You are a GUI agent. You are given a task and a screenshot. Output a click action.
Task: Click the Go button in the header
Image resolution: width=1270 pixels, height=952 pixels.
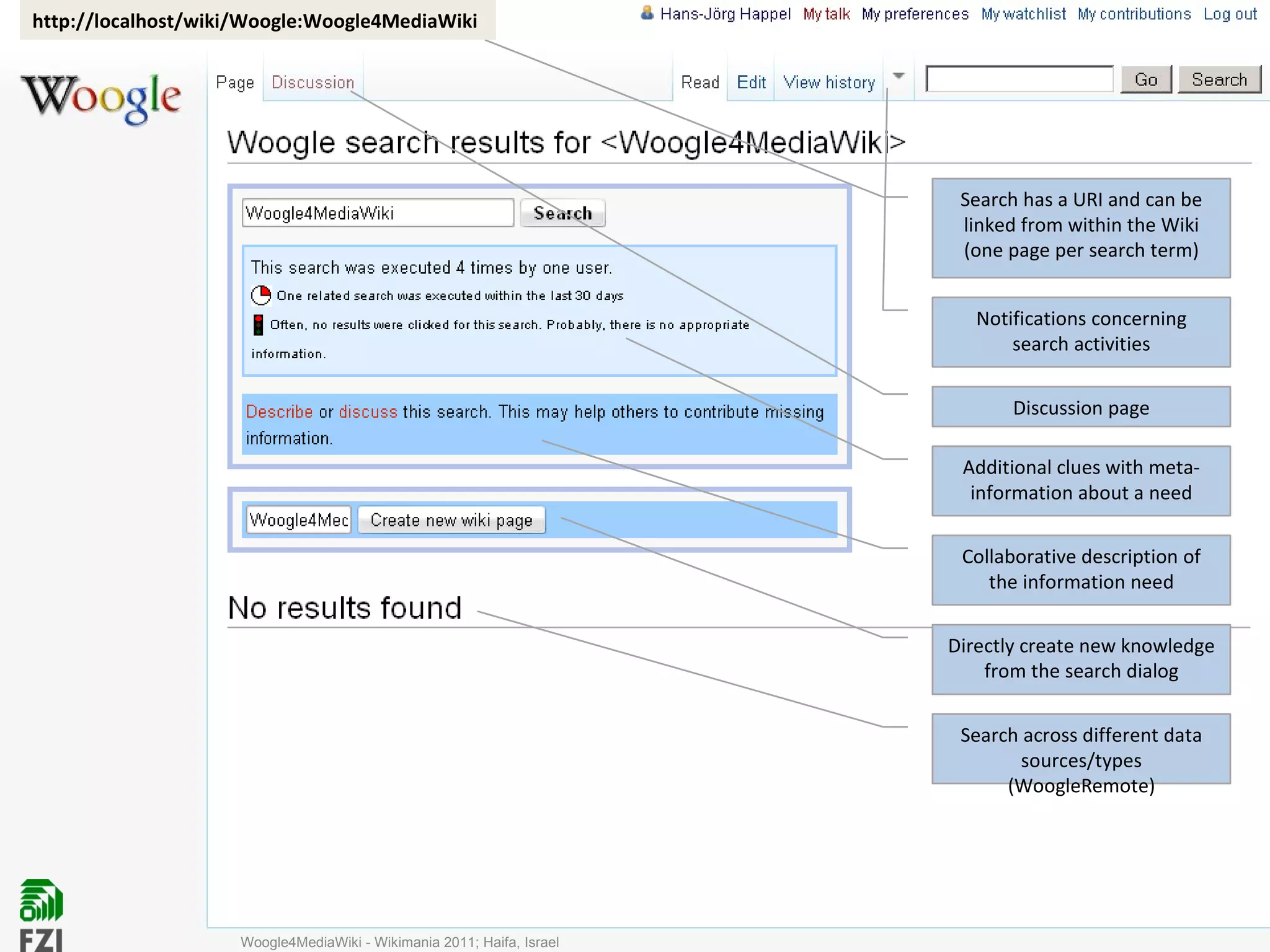point(1146,79)
